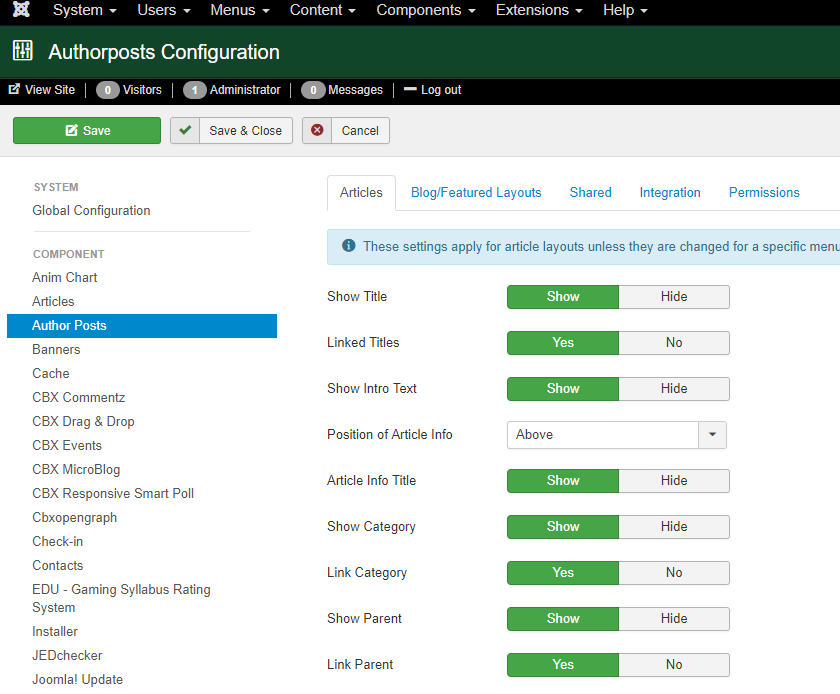Set Linked Titles to No

674,342
